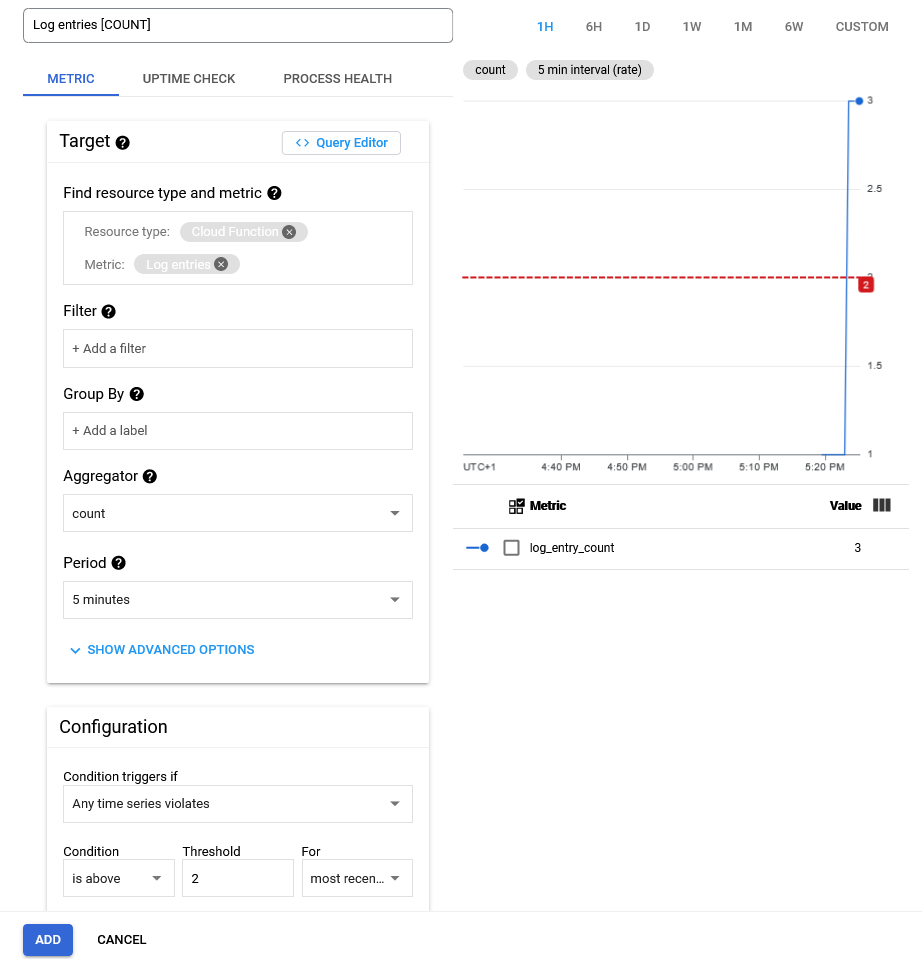
Task: Click the Filter help icon
Action: click(x=109, y=312)
